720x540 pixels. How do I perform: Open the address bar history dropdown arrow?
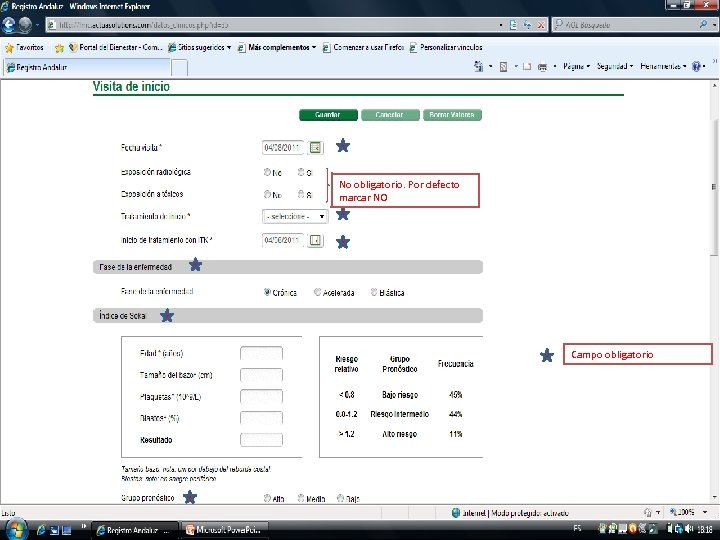[501, 25]
